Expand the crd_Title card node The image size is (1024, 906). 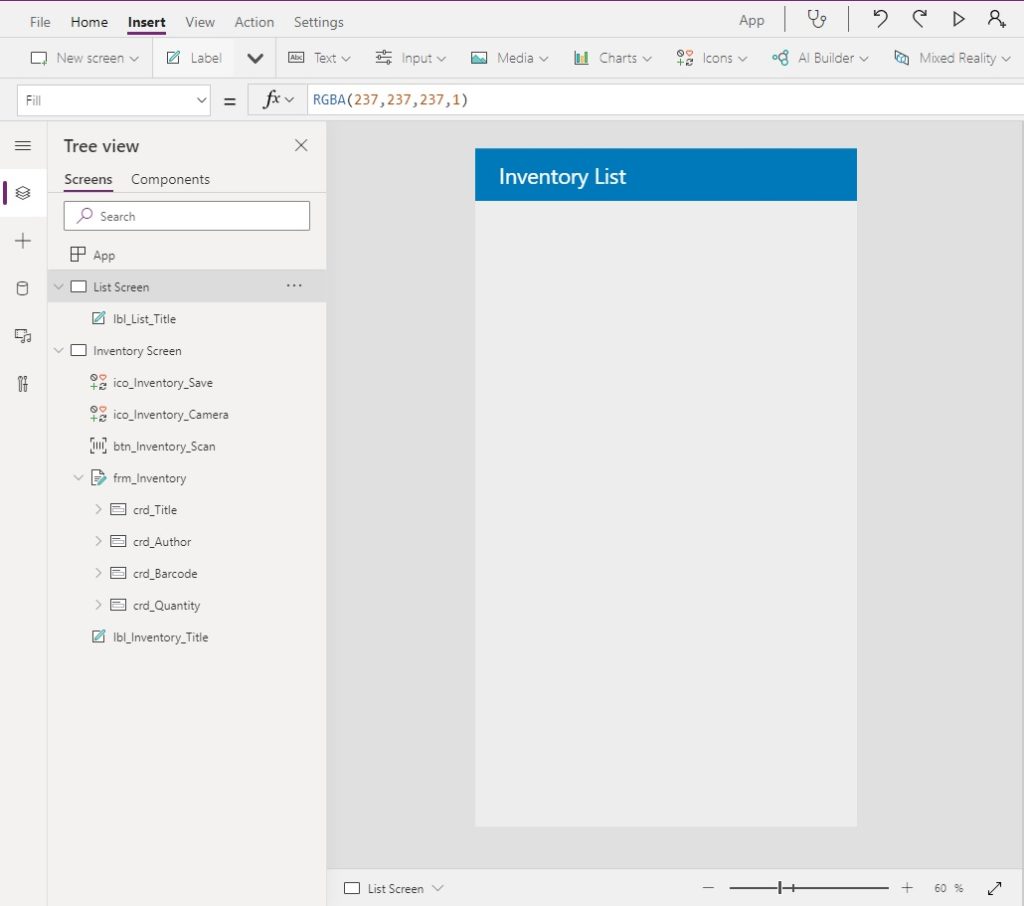(98, 510)
